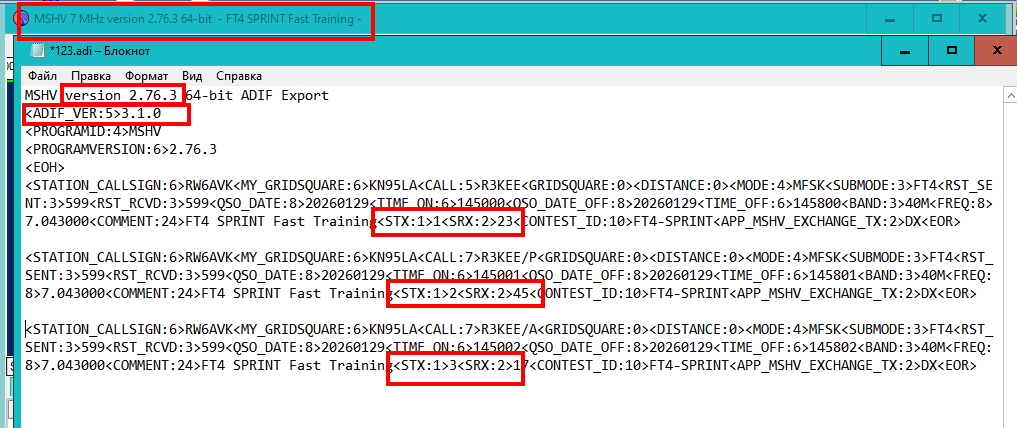1017x428 pixels.
Task: Maximize the MSHV 7 MHz window
Action: pos(937,19)
